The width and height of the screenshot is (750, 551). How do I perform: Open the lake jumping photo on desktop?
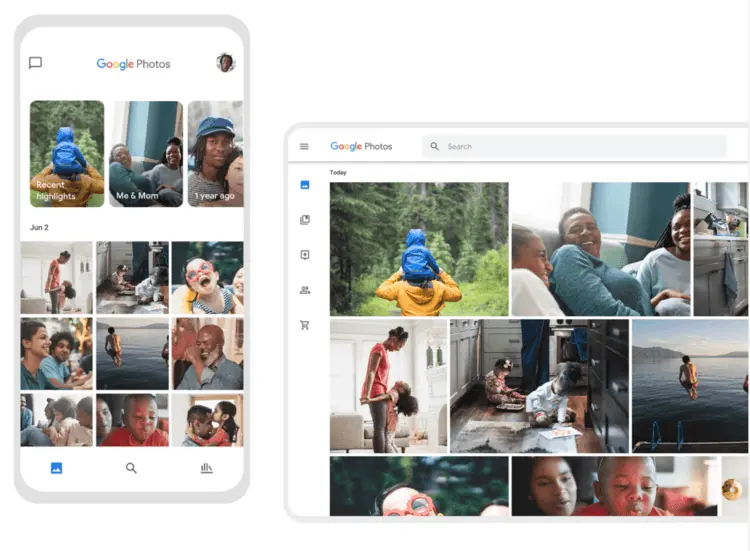[689, 386]
